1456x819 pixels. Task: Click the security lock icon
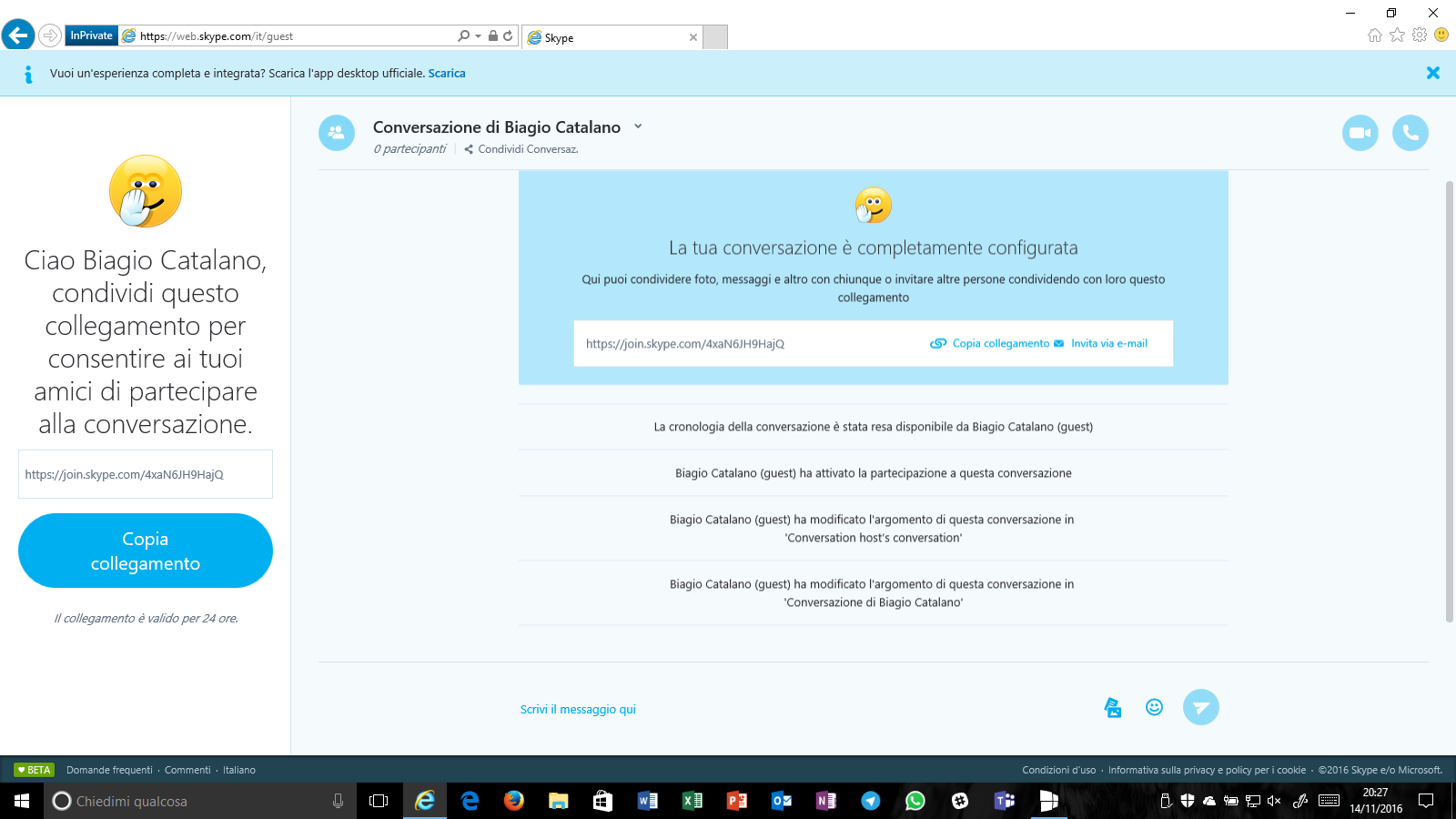point(492,35)
